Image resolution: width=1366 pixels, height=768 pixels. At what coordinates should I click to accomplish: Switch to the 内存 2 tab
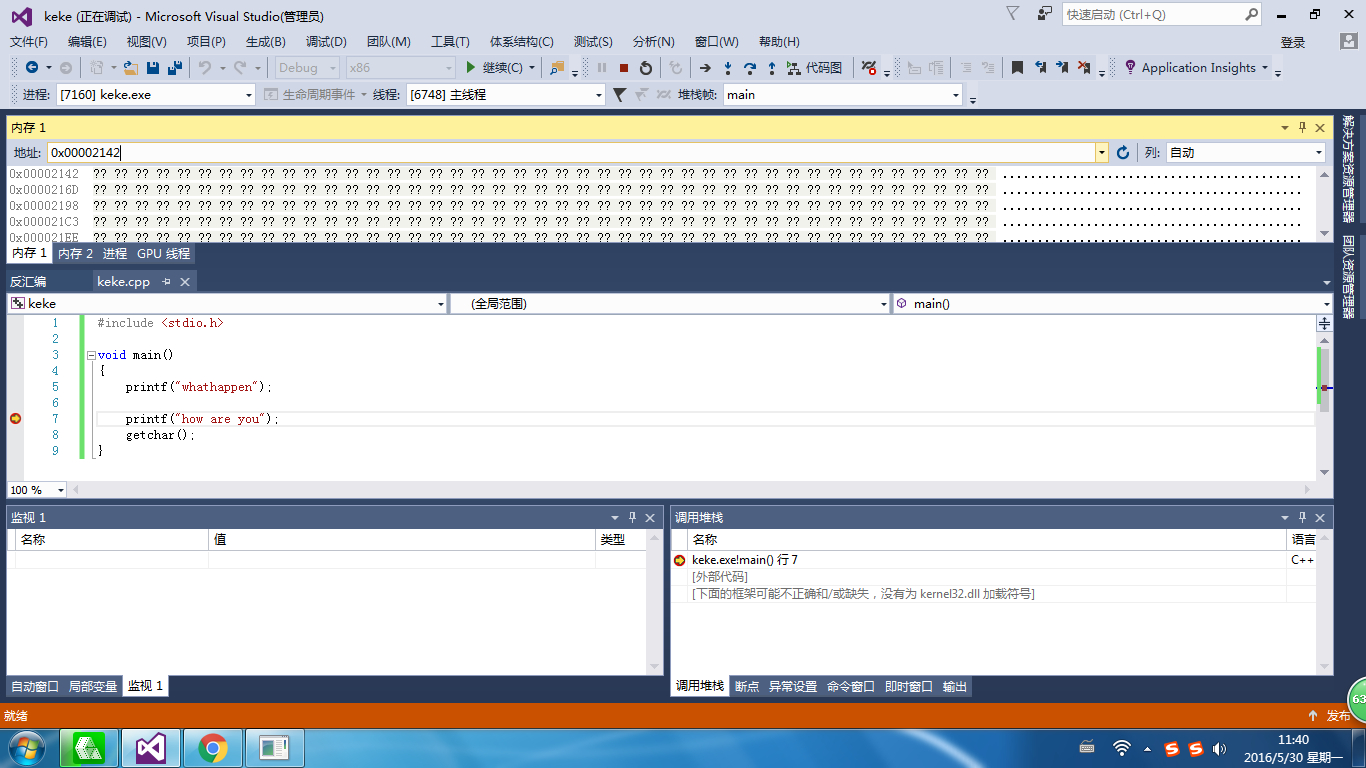pyautogui.click(x=75, y=254)
